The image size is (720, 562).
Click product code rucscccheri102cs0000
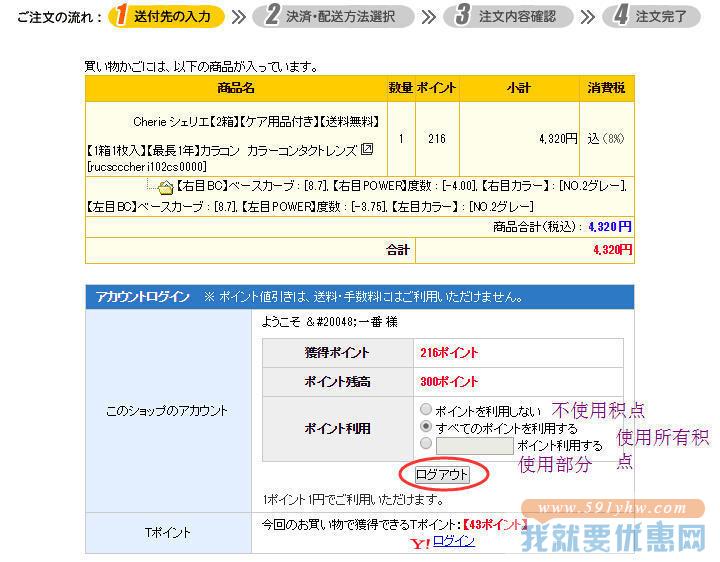point(147,167)
